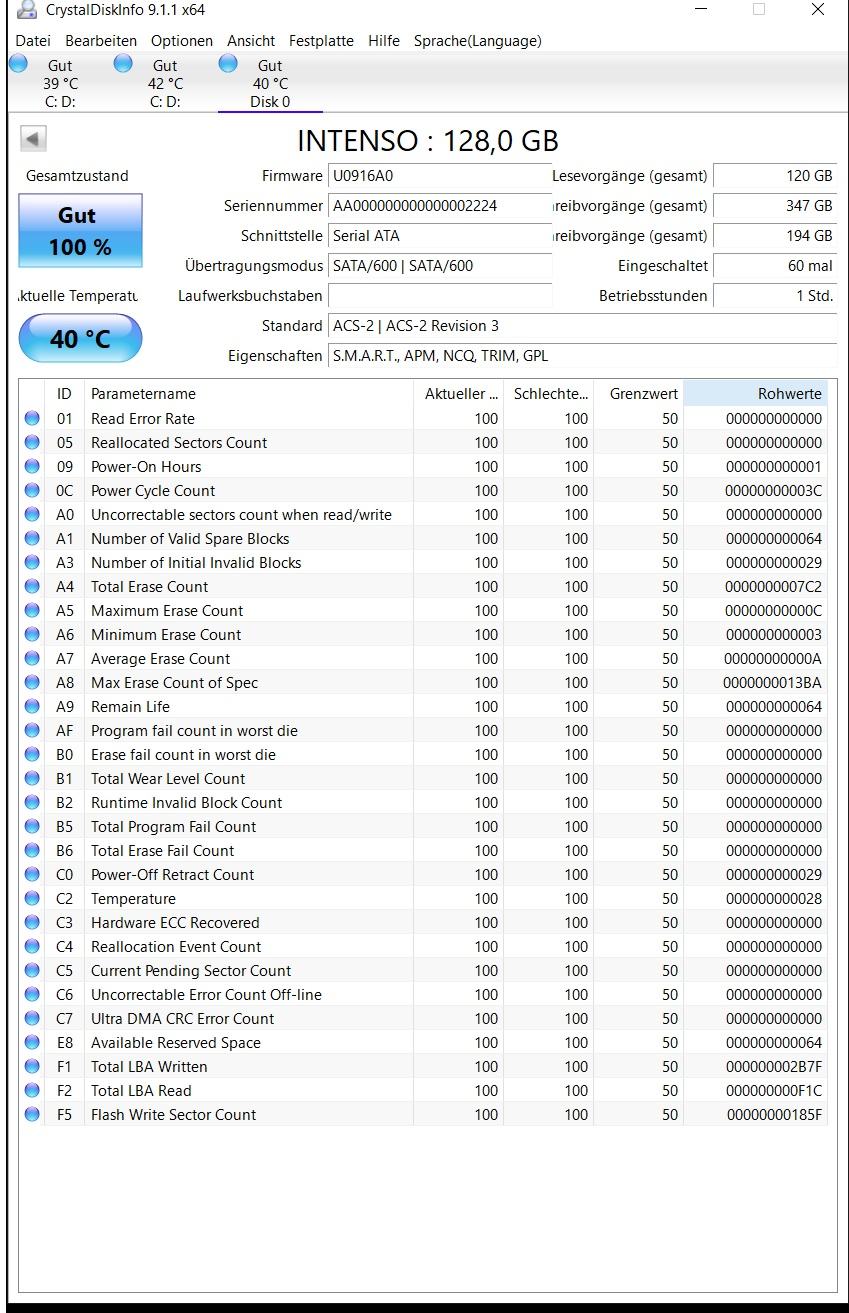The image size is (849, 1313).
Task: Click the Firmware field U0916A0
Action: (x=440, y=176)
